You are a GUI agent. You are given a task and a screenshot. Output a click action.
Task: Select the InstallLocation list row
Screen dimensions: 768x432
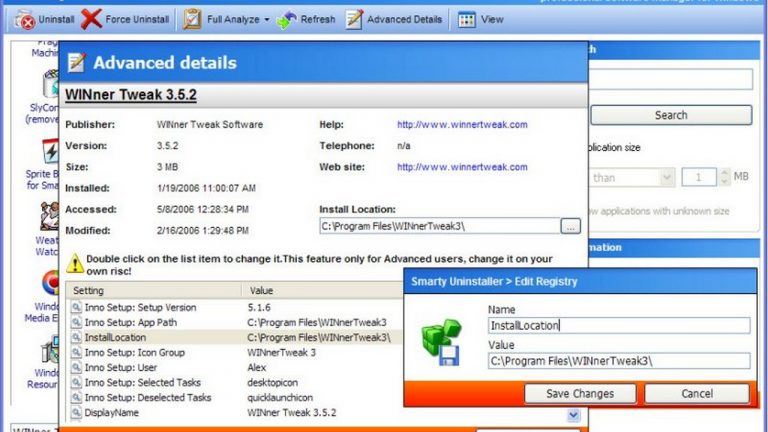(235, 337)
